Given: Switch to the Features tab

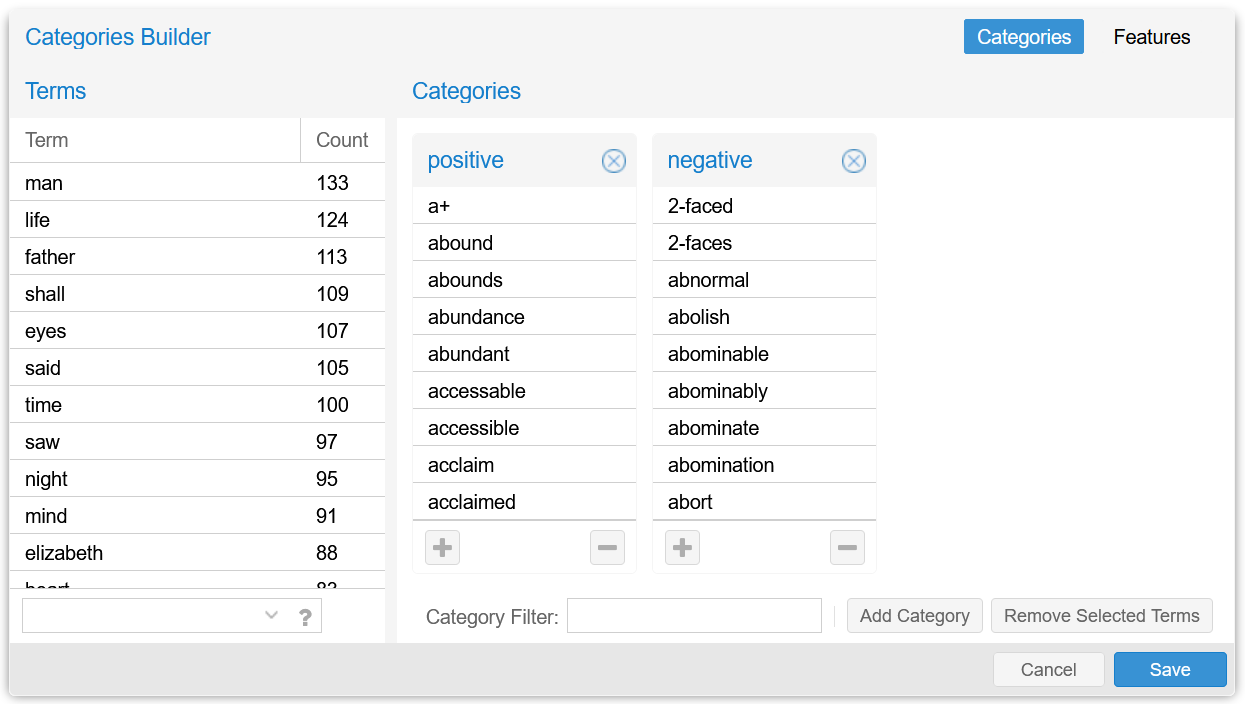Looking at the screenshot, I should [1151, 36].
